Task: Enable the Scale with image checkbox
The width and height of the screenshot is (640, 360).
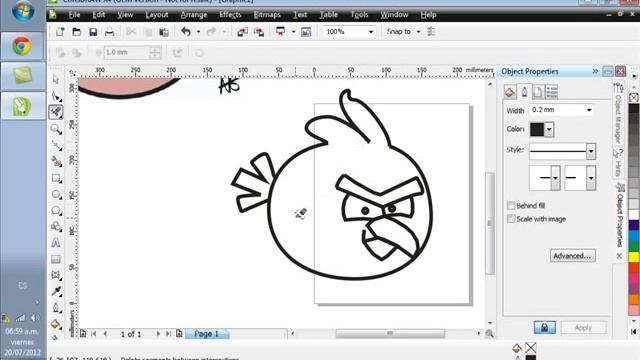Action: (x=511, y=219)
